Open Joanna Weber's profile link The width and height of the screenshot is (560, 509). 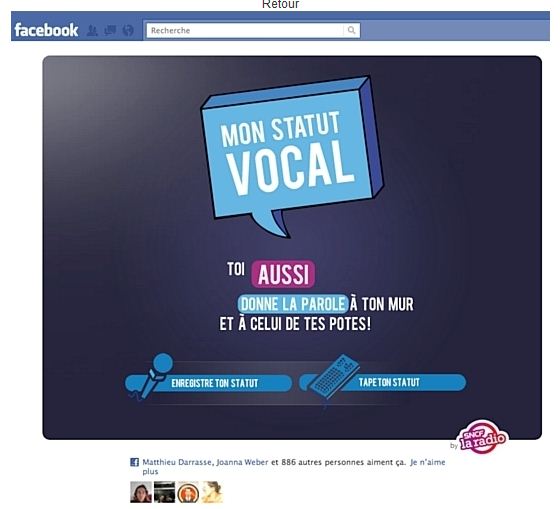pyautogui.click(x=242, y=462)
